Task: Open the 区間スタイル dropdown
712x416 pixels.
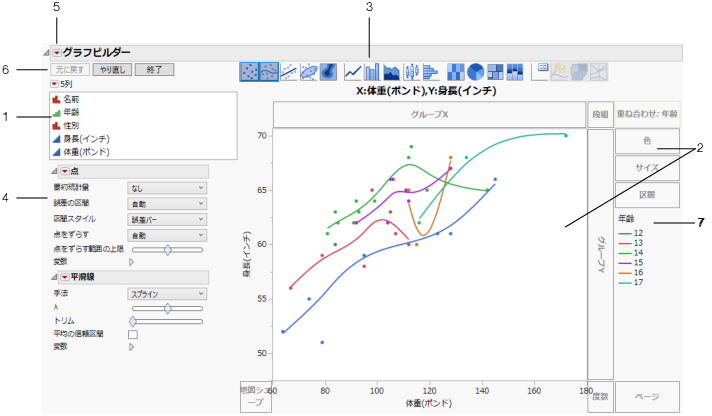Action: 167,219
